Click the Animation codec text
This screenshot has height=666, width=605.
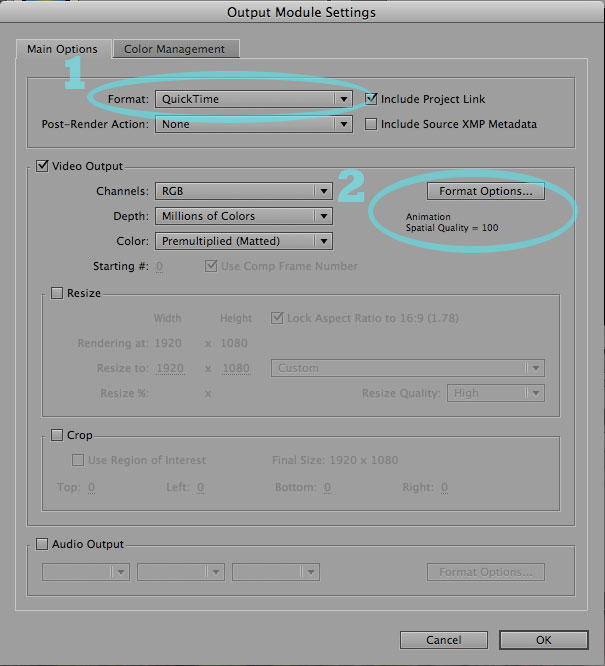coord(428,217)
